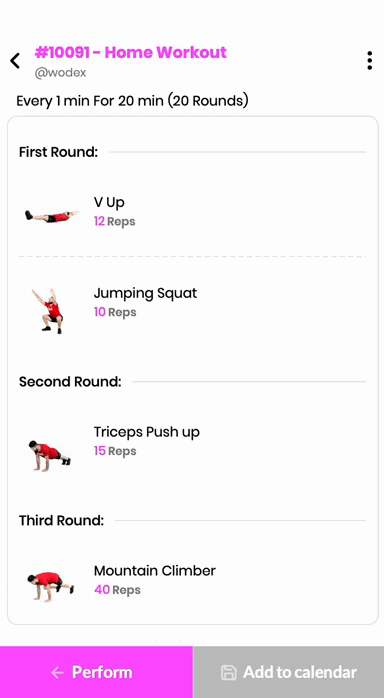Select the V Up exercise name
Image resolution: width=384 pixels, height=698 pixels.
[x=109, y=203]
